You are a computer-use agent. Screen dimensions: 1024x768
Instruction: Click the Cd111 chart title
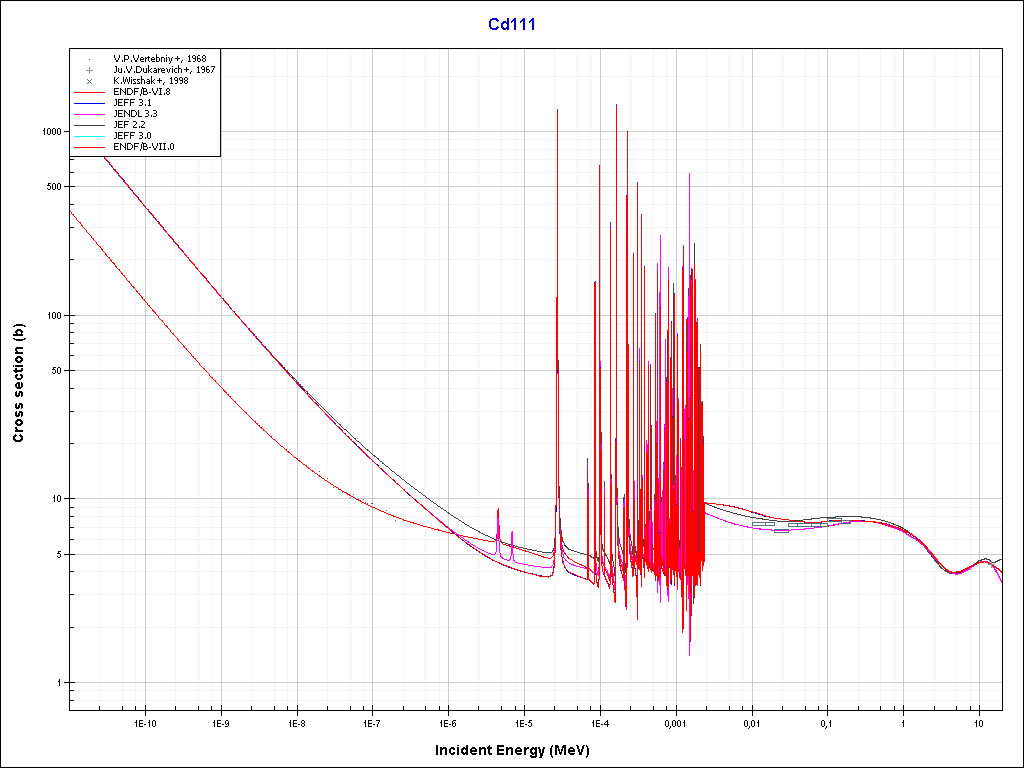(511, 25)
